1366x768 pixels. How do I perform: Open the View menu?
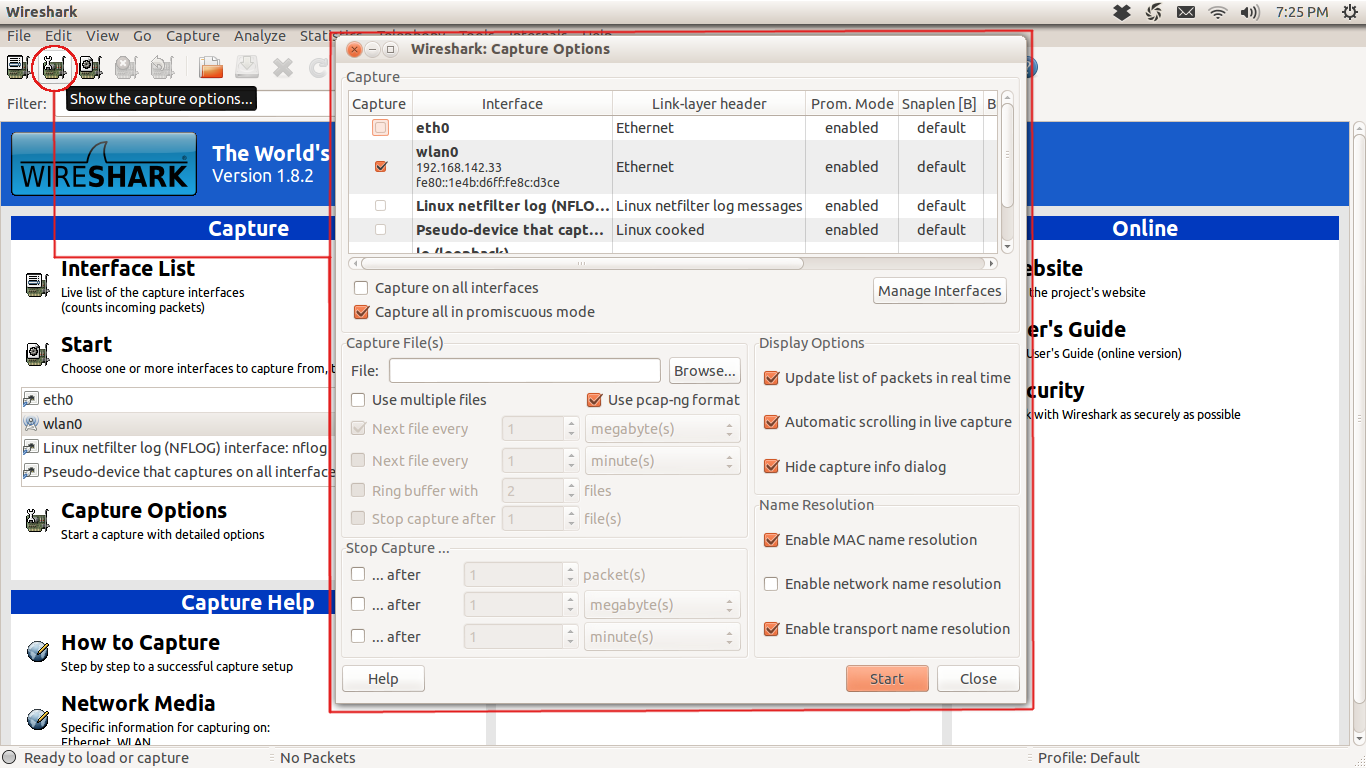point(103,36)
